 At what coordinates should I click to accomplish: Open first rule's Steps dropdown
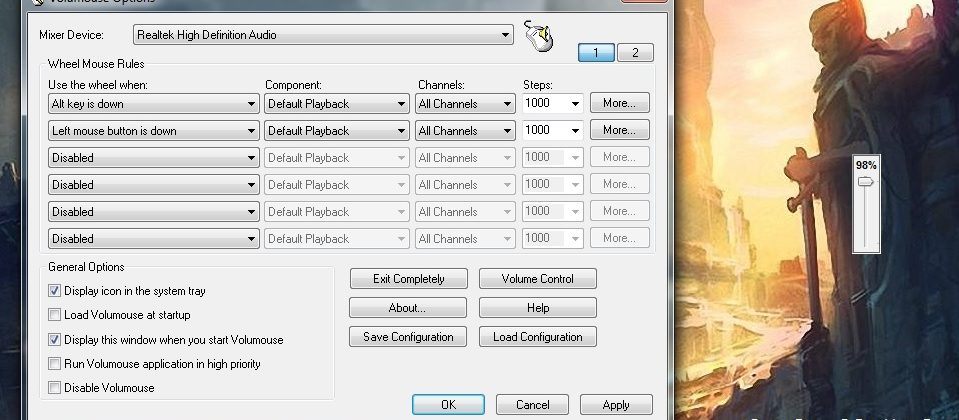point(575,104)
